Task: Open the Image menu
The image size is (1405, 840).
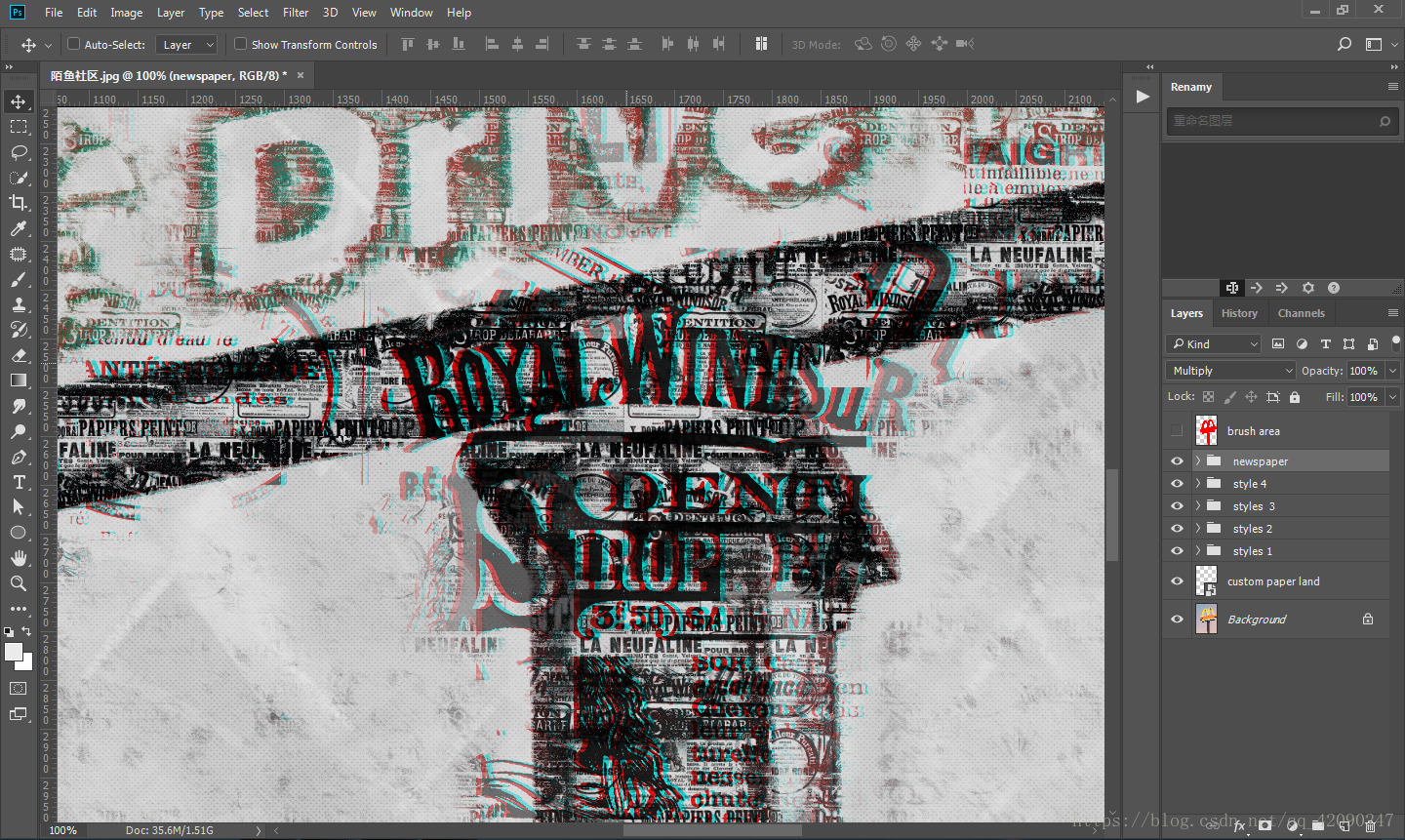Action: point(126,13)
